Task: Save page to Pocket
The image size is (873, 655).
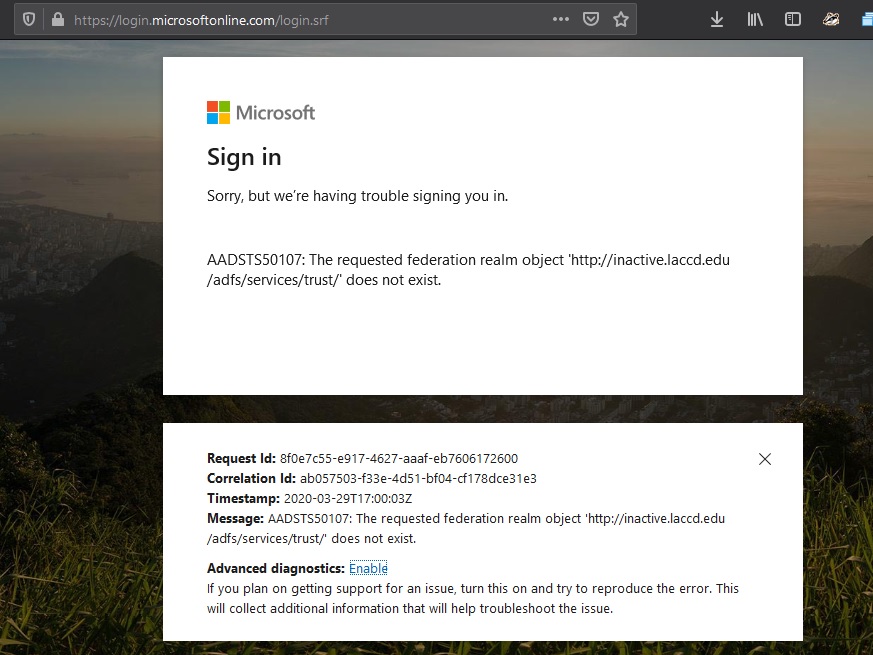Action: point(591,19)
